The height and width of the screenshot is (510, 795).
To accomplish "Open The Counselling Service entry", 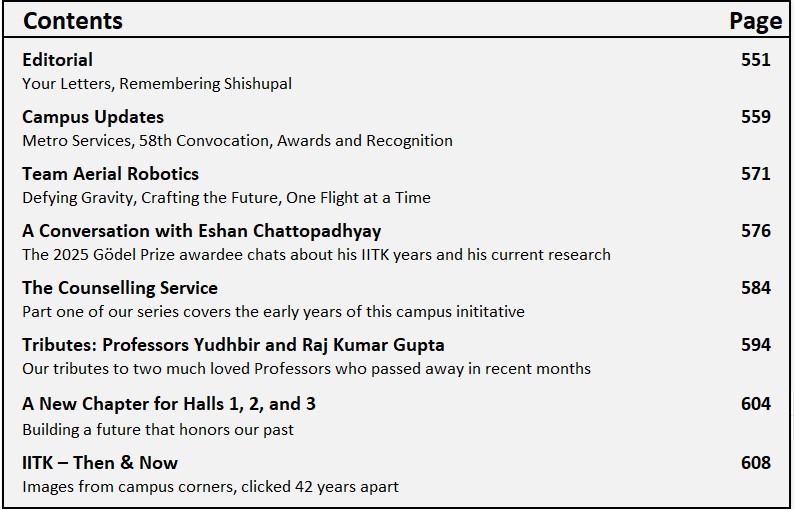I will 119,288.
